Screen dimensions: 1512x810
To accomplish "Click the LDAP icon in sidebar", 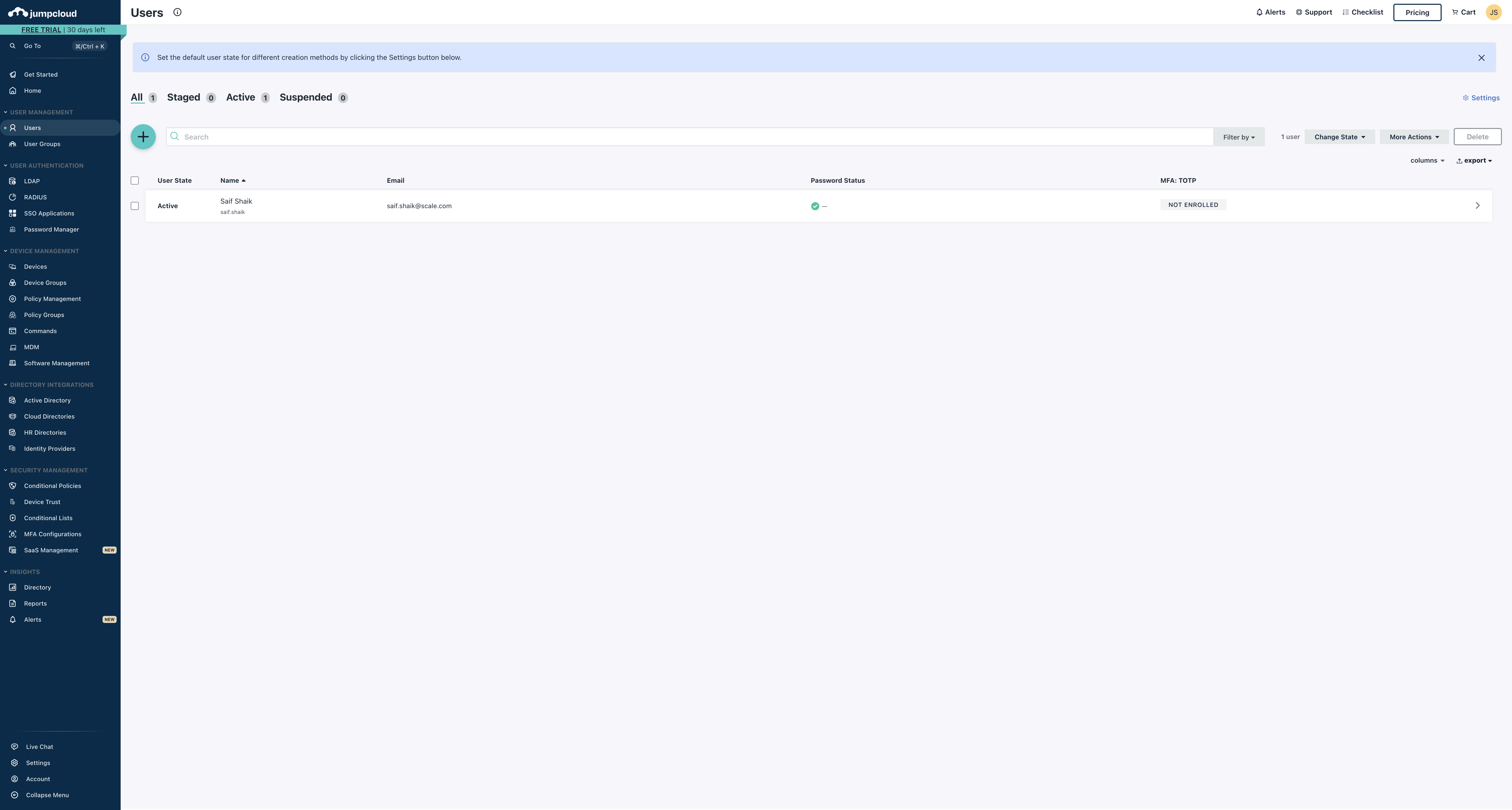I will pos(12,181).
